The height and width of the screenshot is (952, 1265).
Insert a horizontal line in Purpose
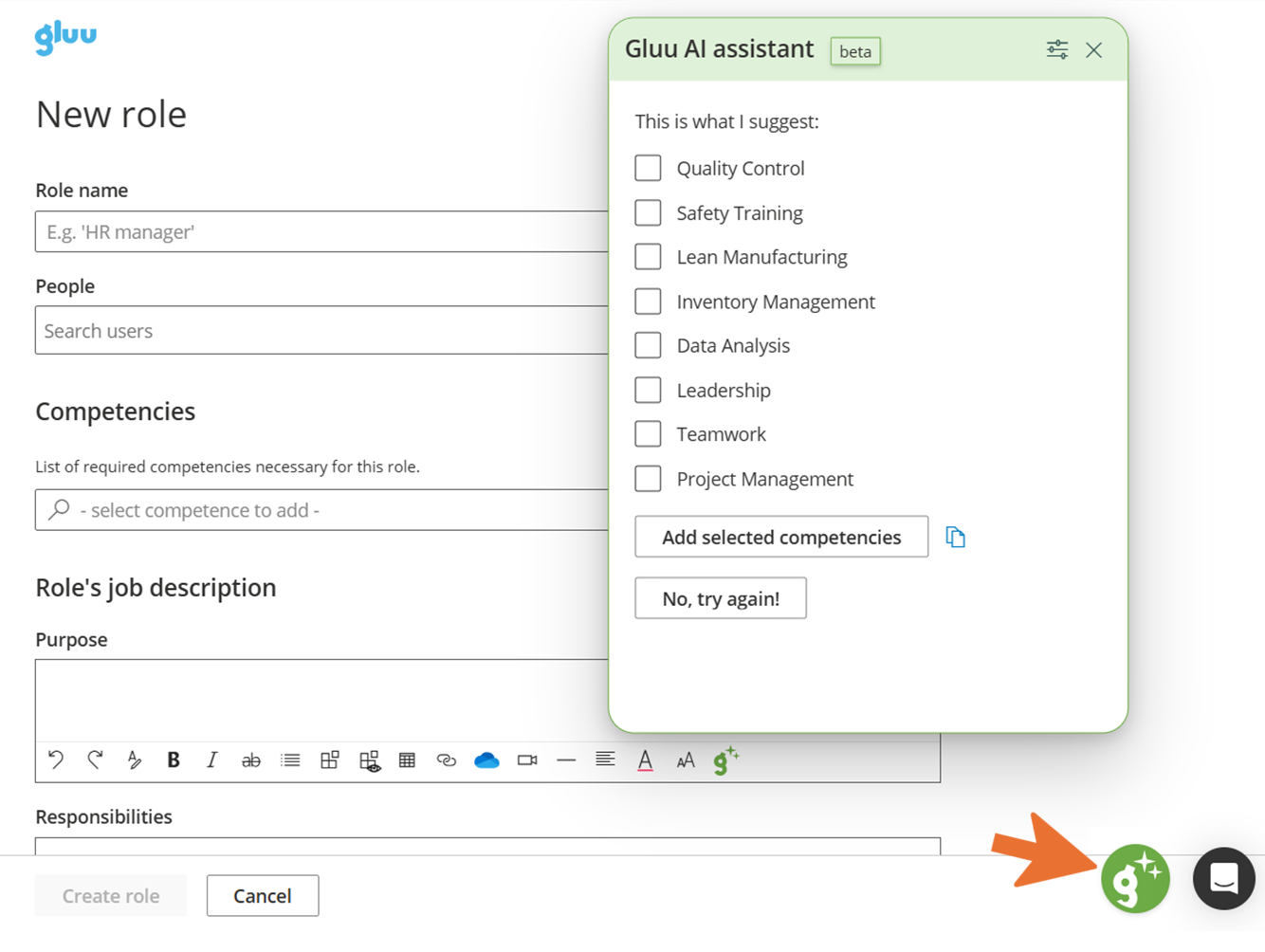click(566, 760)
